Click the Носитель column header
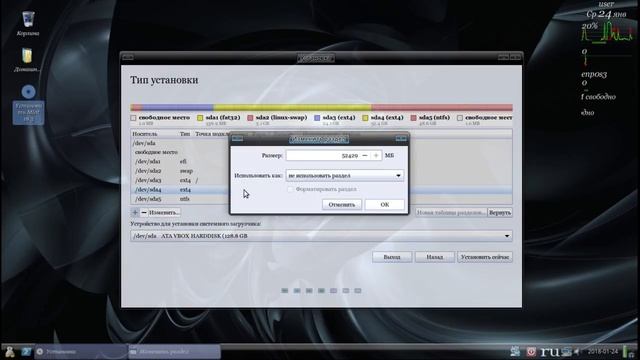The height and width of the screenshot is (360, 640). tap(144, 134)
